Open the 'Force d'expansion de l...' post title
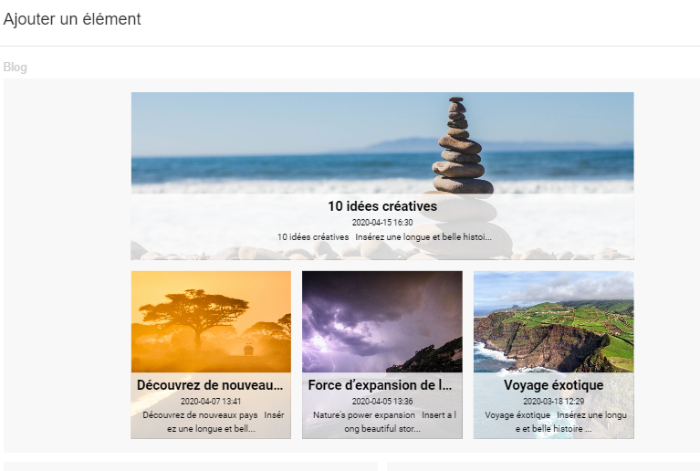700x471 pixels. (380, 385)
